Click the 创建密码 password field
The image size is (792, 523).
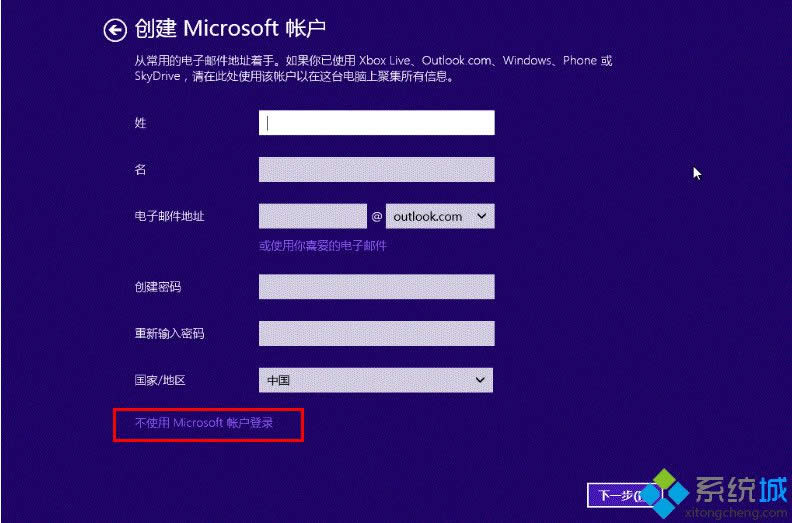(x=376, y=287)
